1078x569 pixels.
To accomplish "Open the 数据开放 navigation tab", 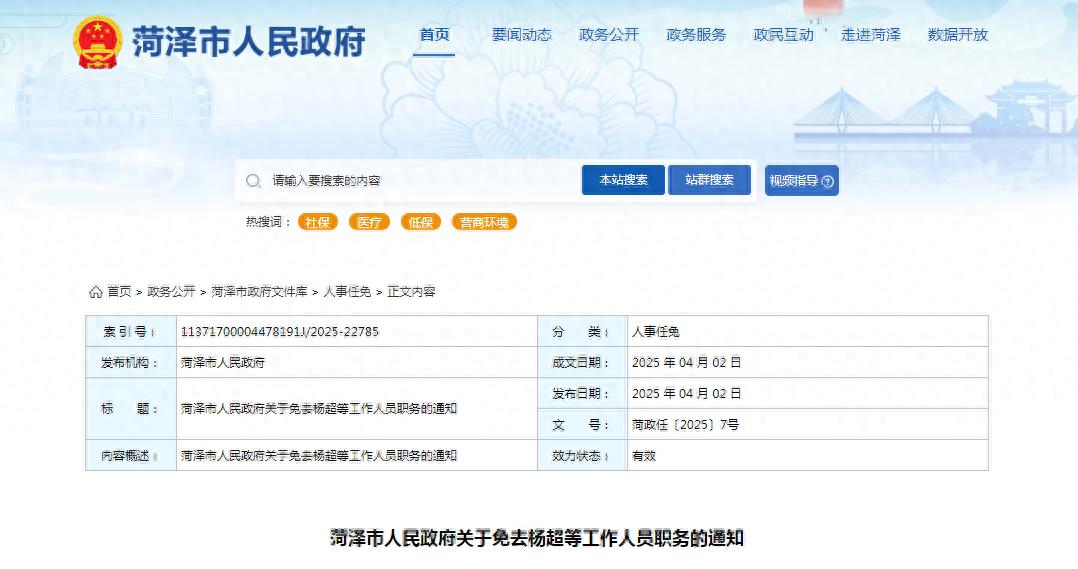I will (958, 34).
